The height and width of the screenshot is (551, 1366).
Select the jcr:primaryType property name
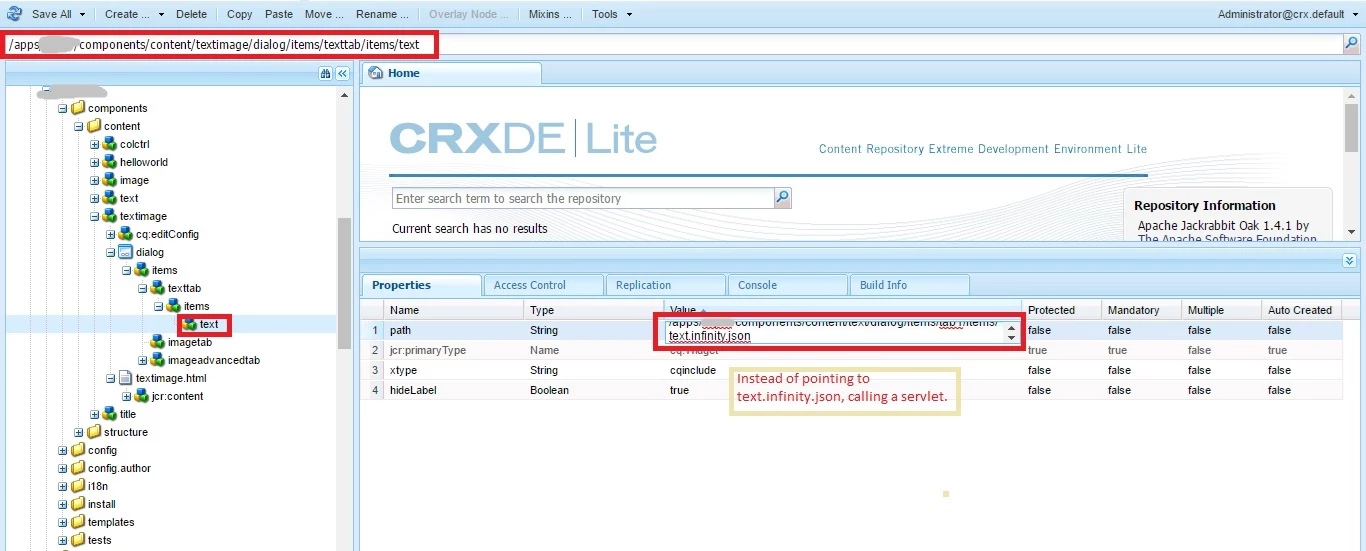[x=427, y=350]
